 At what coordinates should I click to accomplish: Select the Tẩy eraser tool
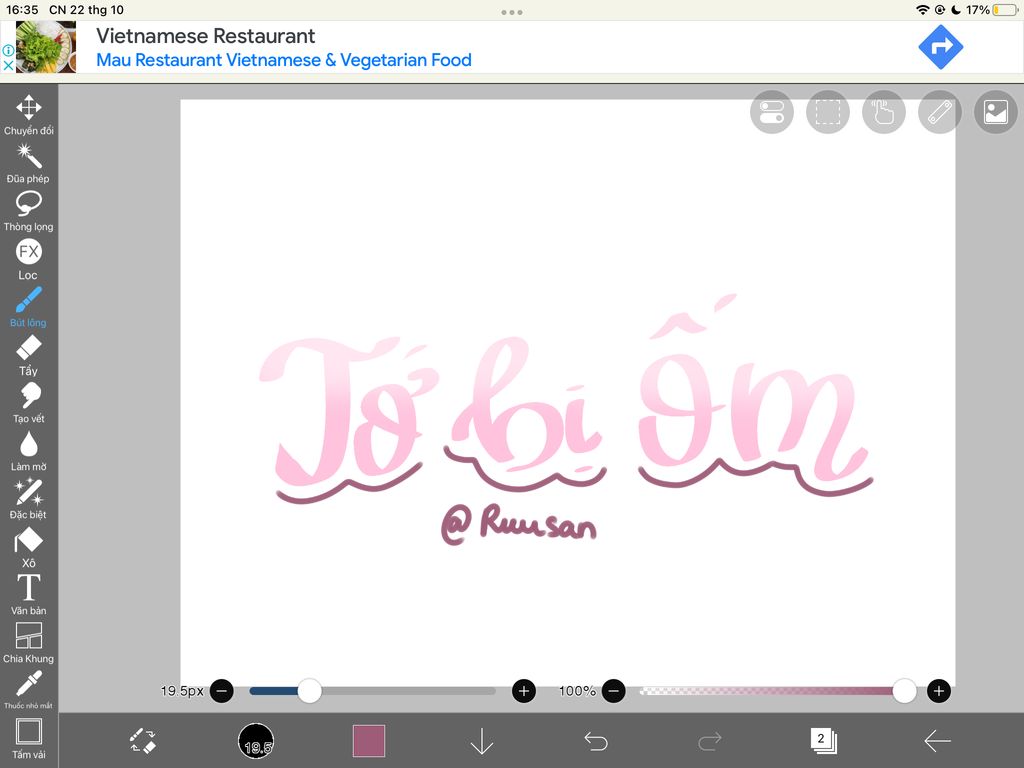tap(29, 355)
